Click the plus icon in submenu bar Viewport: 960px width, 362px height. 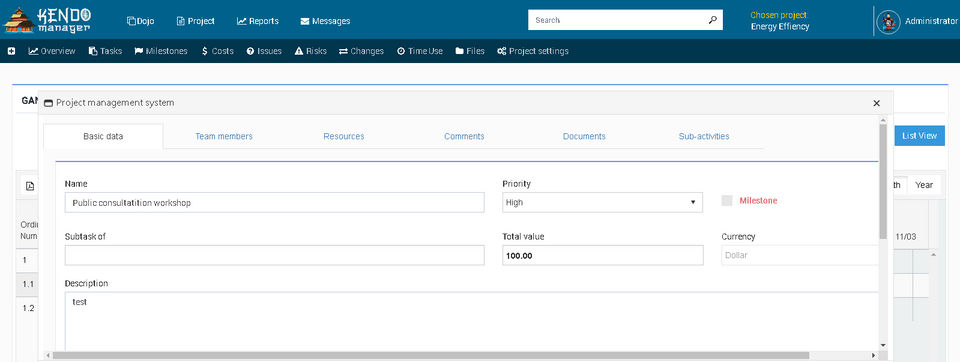pos(12,51)
